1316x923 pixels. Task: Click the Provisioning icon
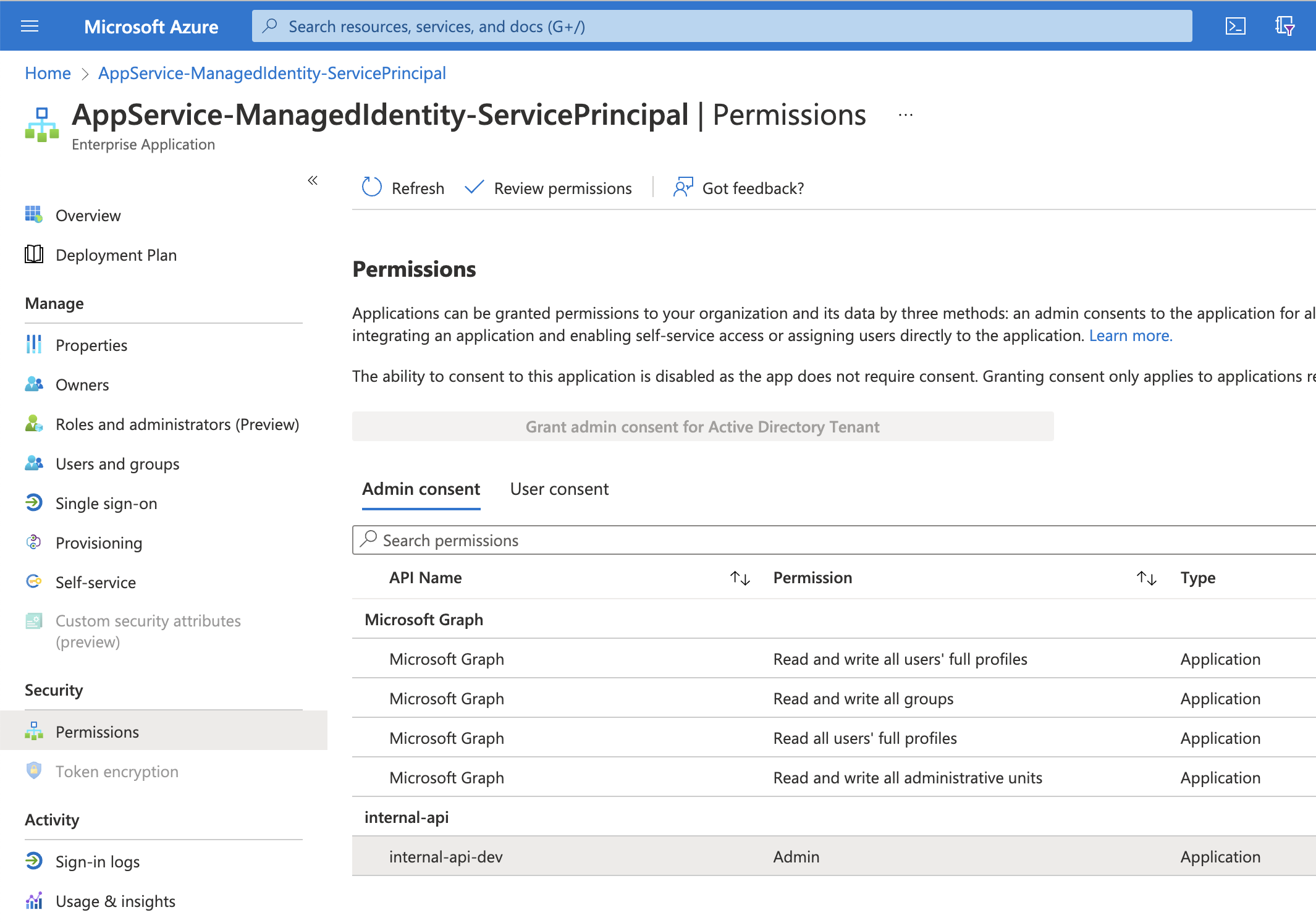click(x=34, y=542)
